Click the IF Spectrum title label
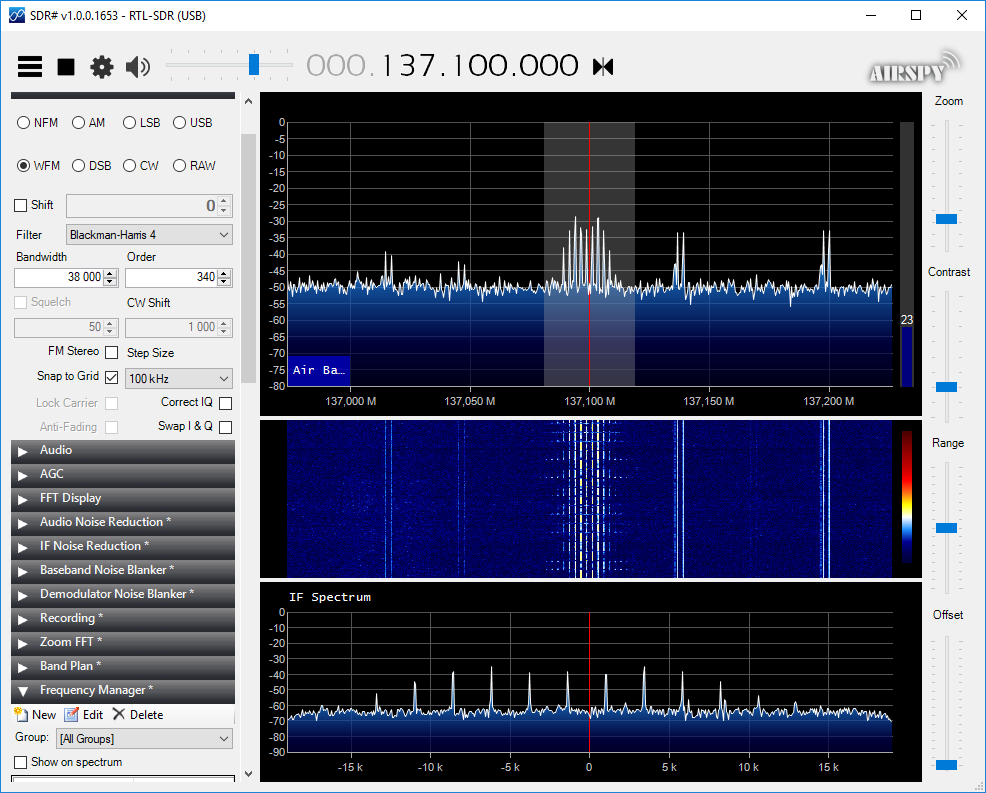 pos(330,597)
